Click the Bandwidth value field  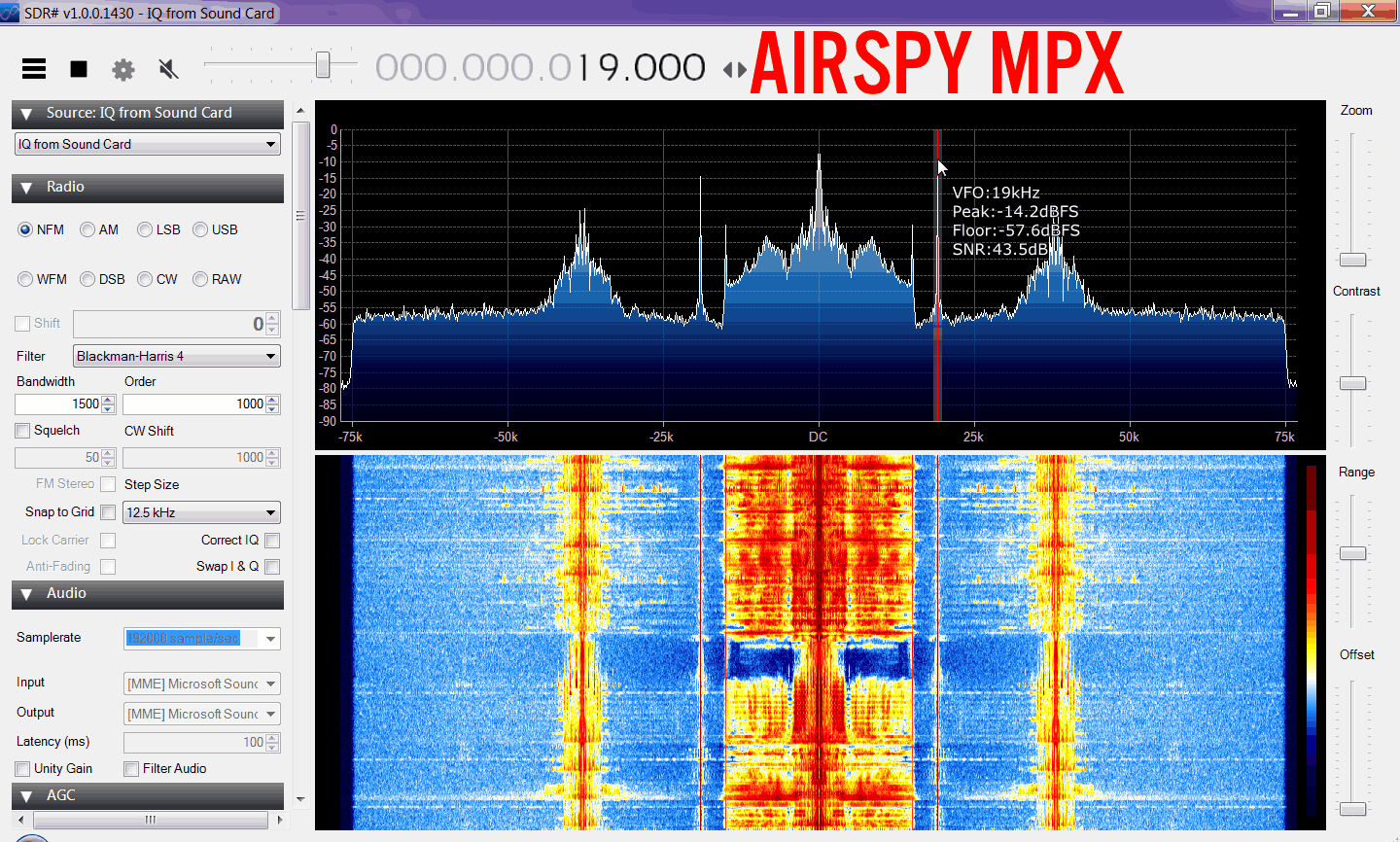pos(58,403)
